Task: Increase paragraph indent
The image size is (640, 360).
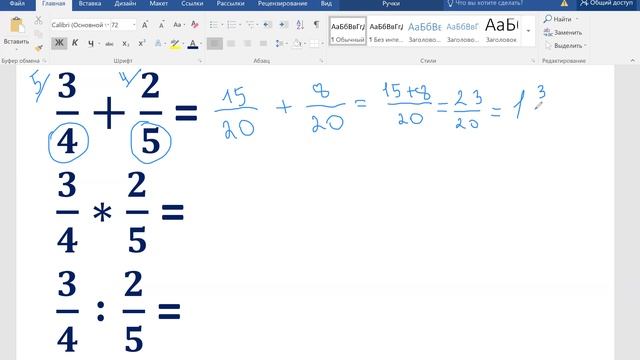Action: click(x=284, y=25)
